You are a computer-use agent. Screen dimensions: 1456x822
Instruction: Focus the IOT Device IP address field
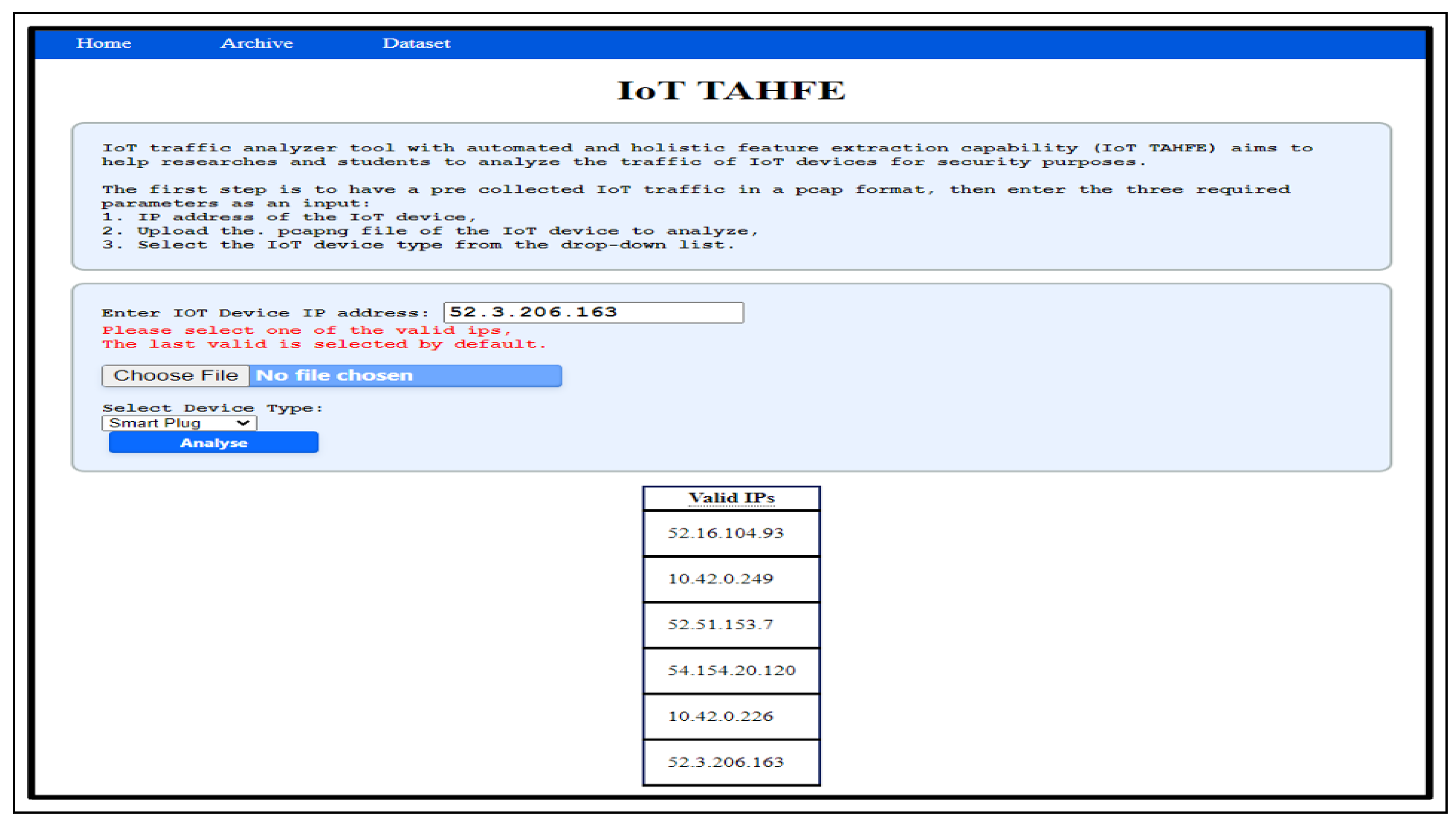[594, 312]
